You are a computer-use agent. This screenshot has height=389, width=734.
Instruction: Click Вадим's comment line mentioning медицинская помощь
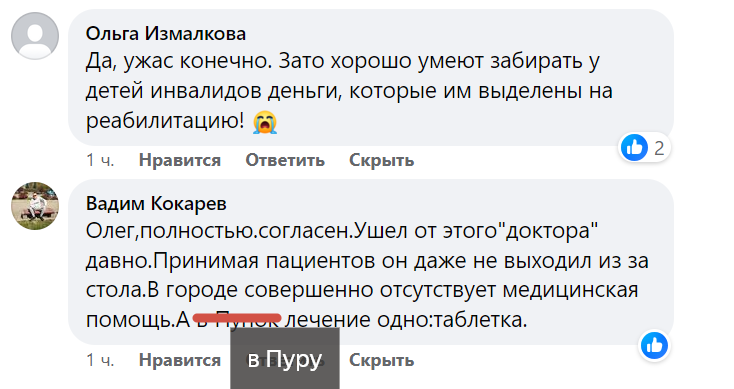point(362,290)
